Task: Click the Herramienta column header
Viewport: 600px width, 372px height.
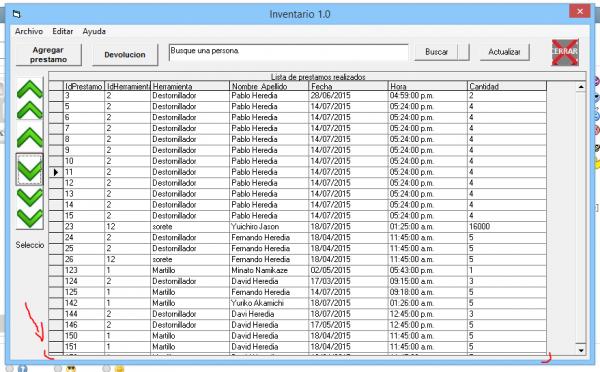Action: pos(190,86)
